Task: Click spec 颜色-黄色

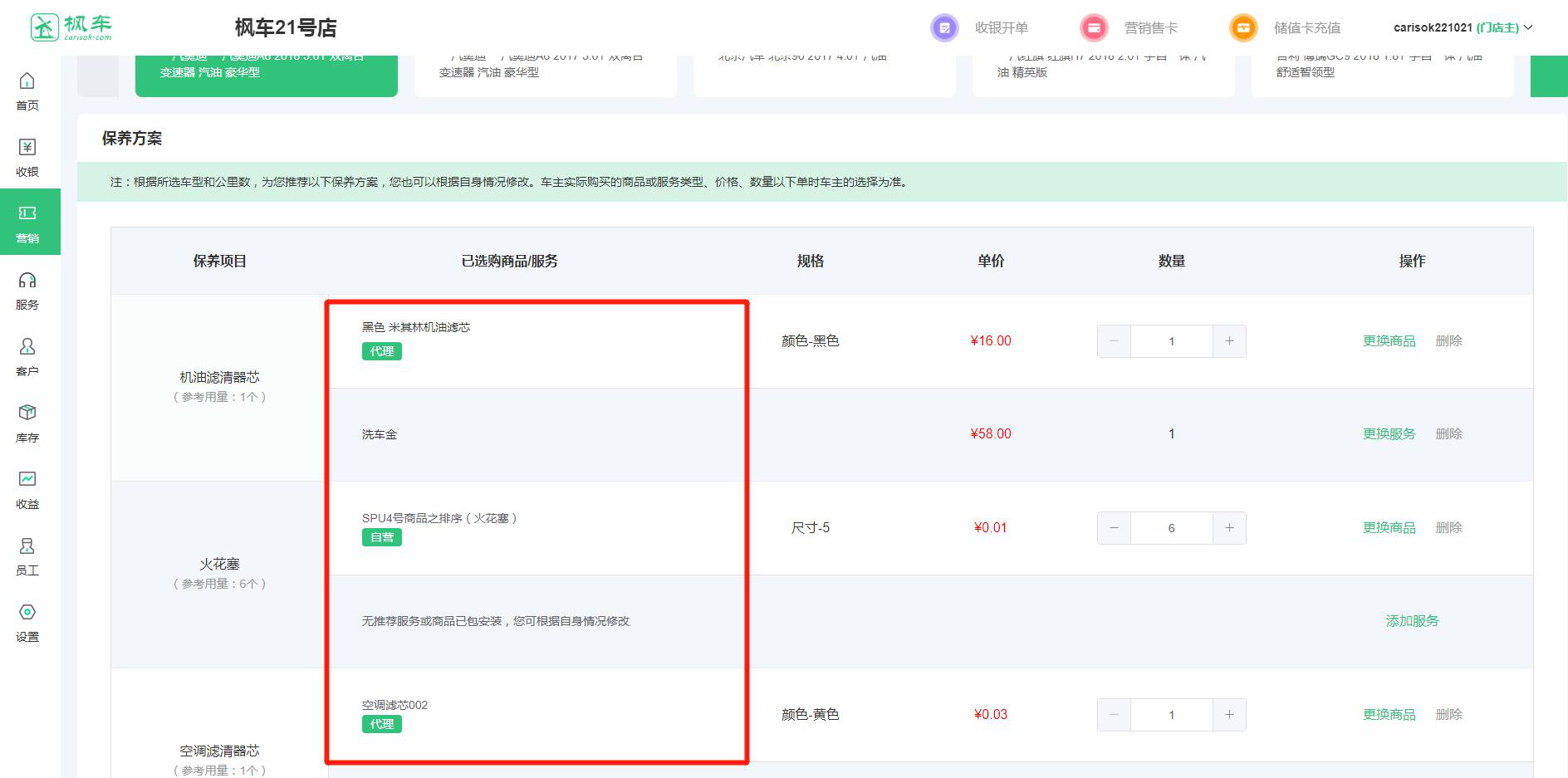Action: pyautogui.click(x=811, y=714)
